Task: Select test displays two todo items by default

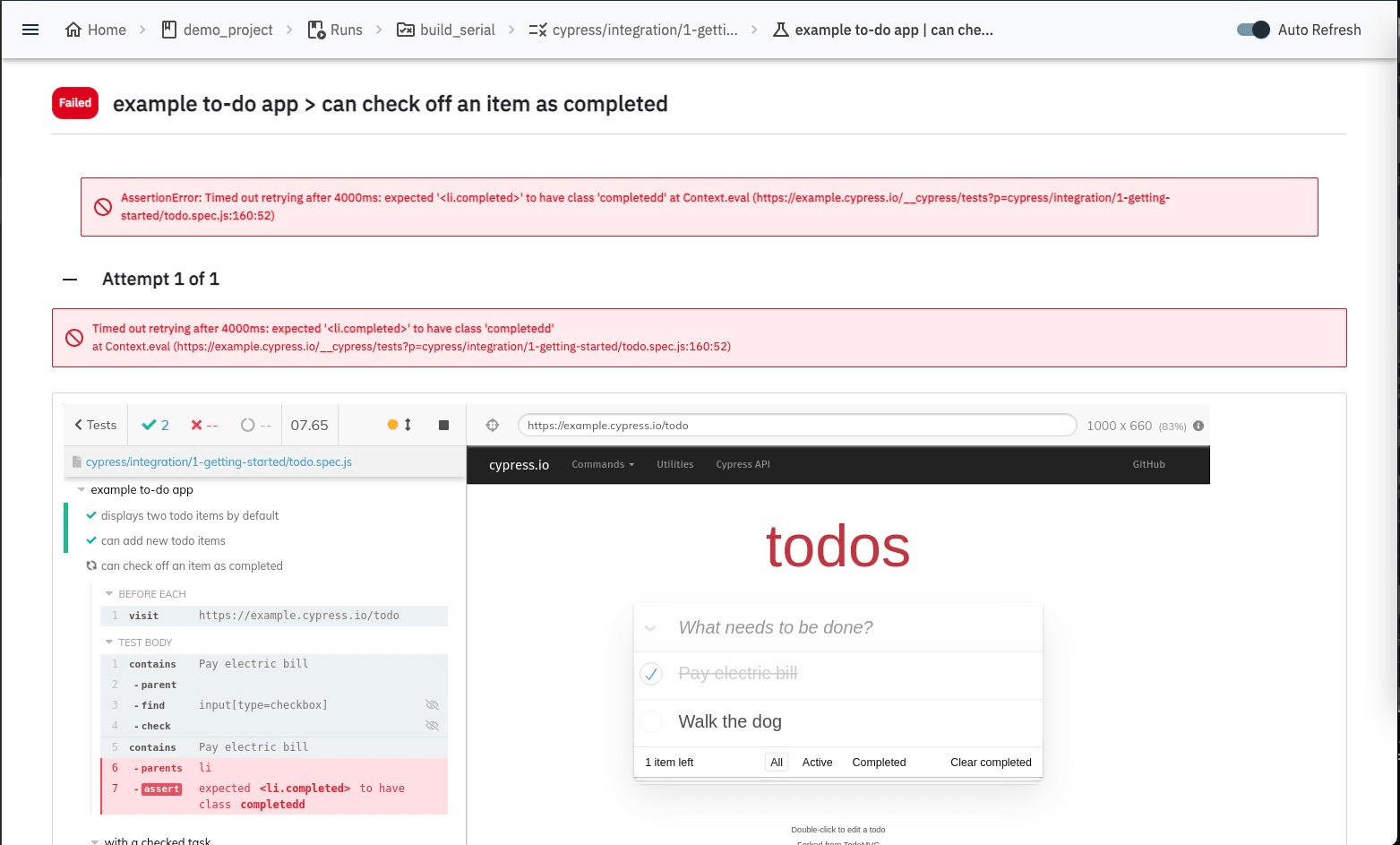Action: tap(190, 515)
